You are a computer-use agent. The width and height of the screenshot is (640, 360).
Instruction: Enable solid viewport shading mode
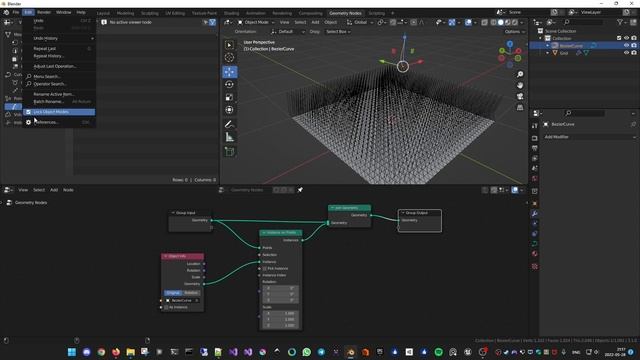500,22
